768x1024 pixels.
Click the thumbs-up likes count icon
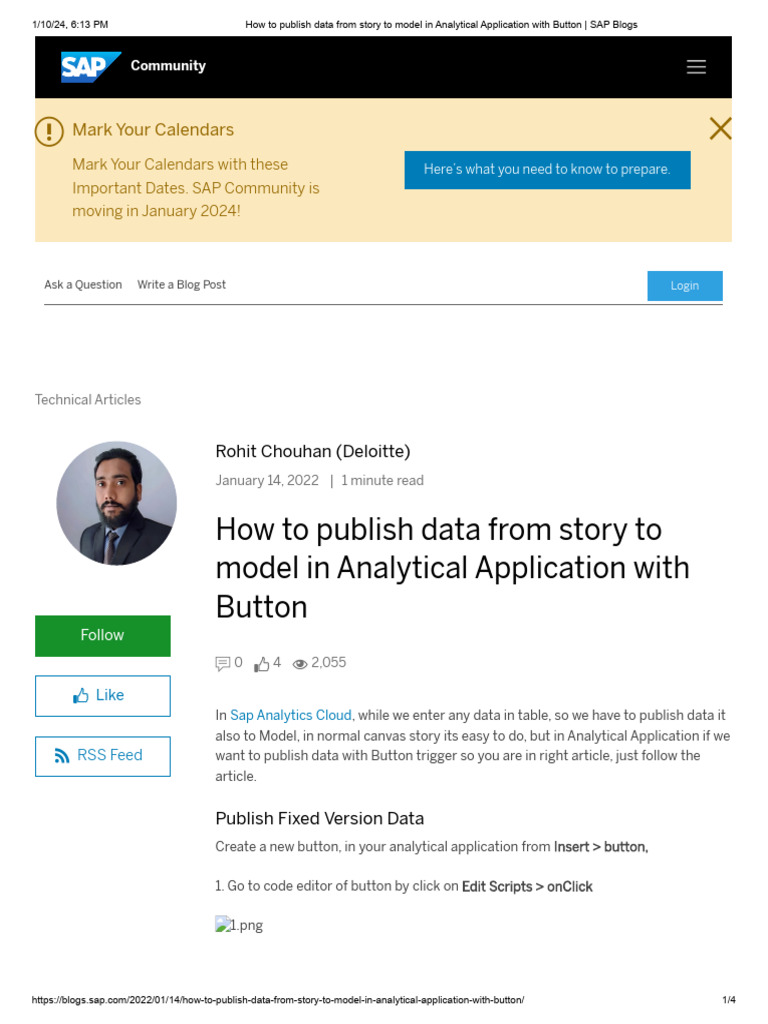(x=262, y=663)
